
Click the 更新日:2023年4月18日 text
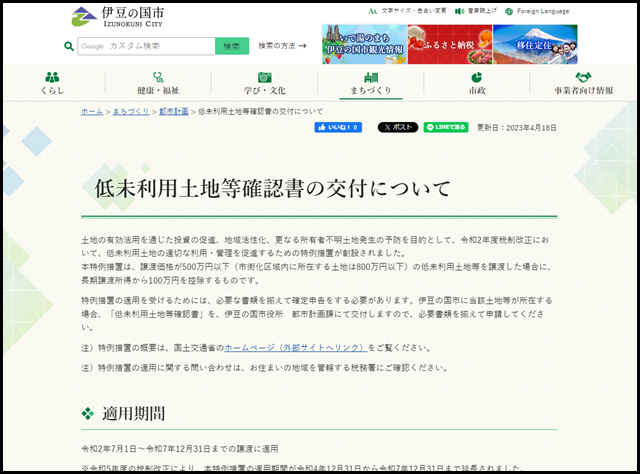tap(517, 128)
